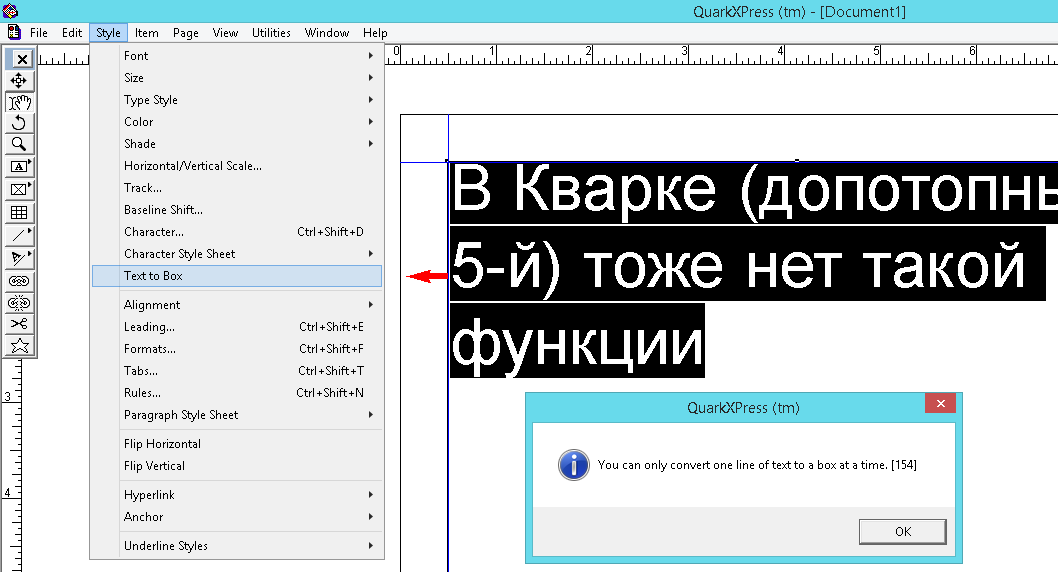
Task: Choose Track... from Style menu
Action: [237, 188]
